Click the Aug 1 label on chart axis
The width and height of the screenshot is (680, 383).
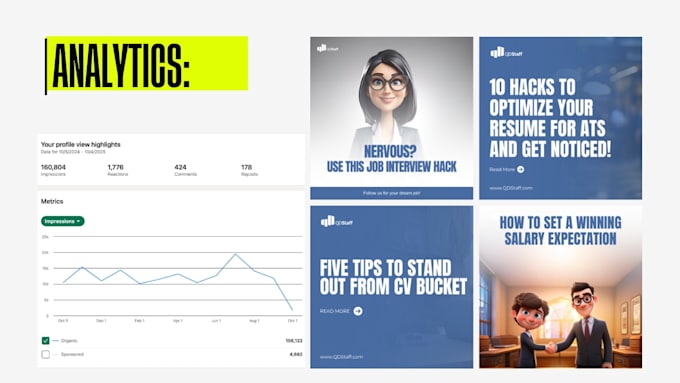tap(254, 321)
